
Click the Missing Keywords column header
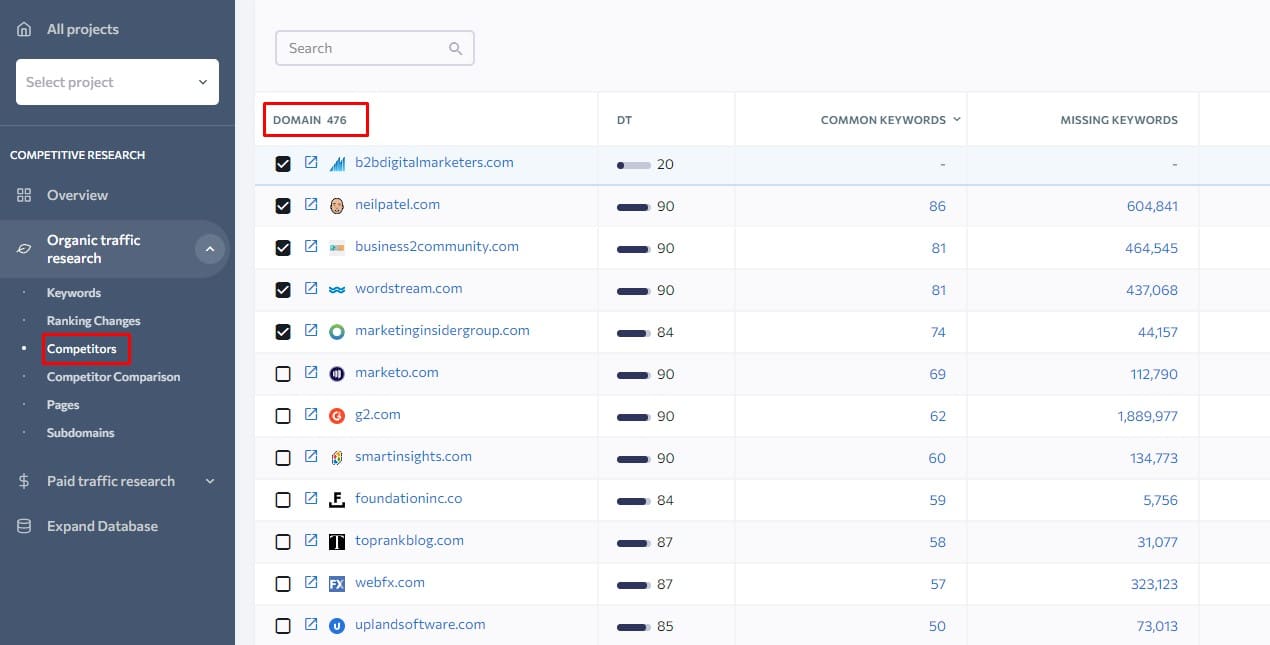[x=1119, y=120]
